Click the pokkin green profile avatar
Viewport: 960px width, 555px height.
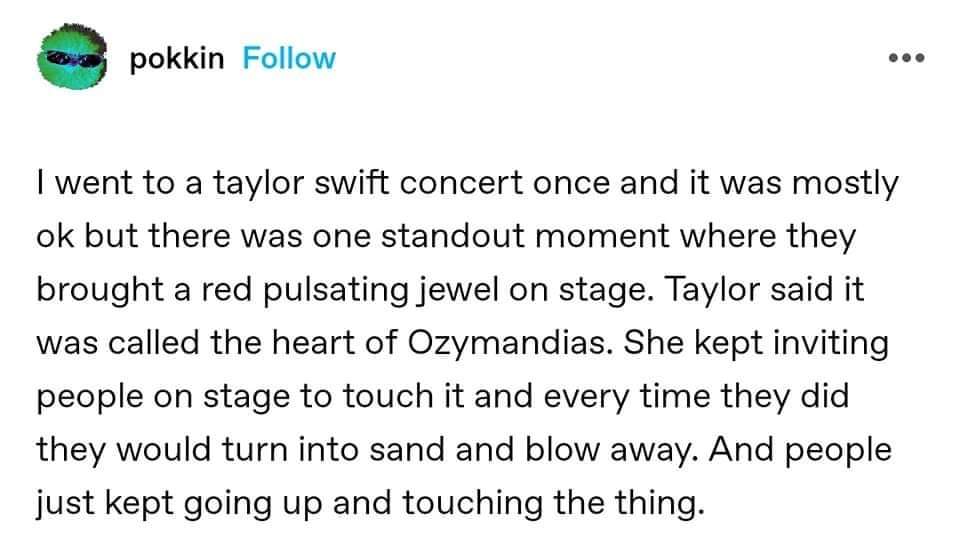(x=70, y=59)
